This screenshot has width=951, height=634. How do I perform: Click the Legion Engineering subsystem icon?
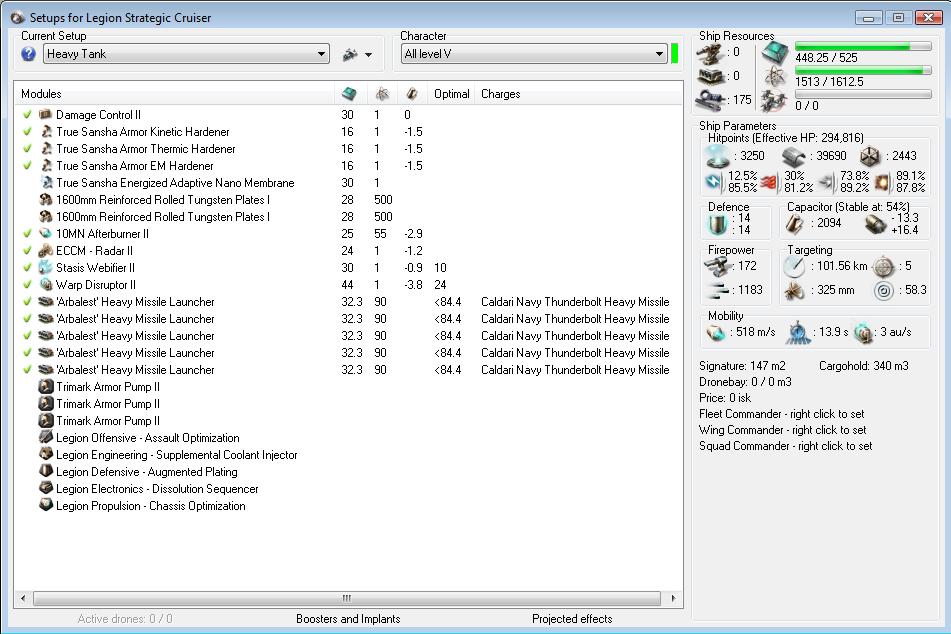coord(45,454)
